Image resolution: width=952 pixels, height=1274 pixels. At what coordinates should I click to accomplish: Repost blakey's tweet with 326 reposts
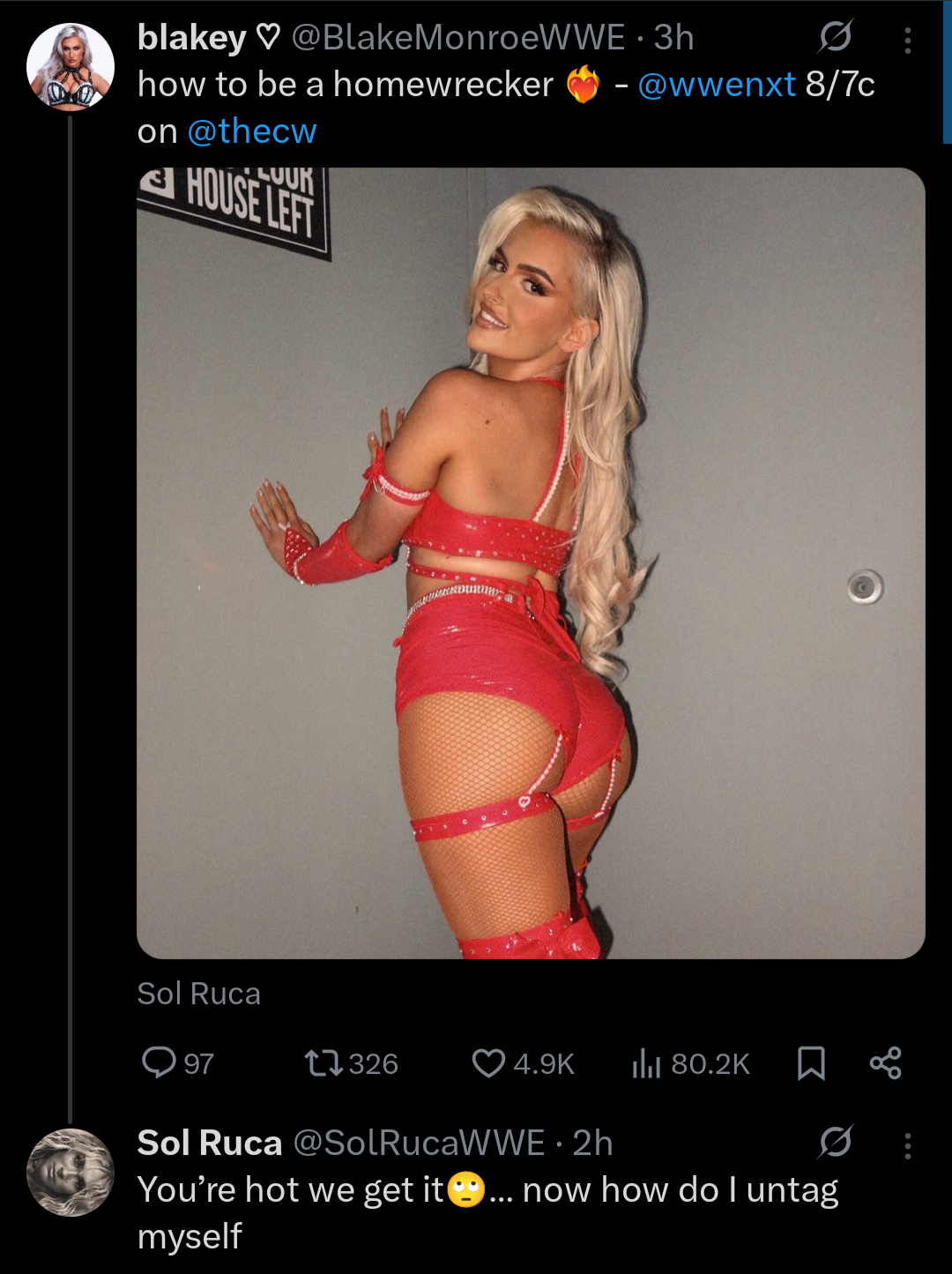[x=351, y=1063]
